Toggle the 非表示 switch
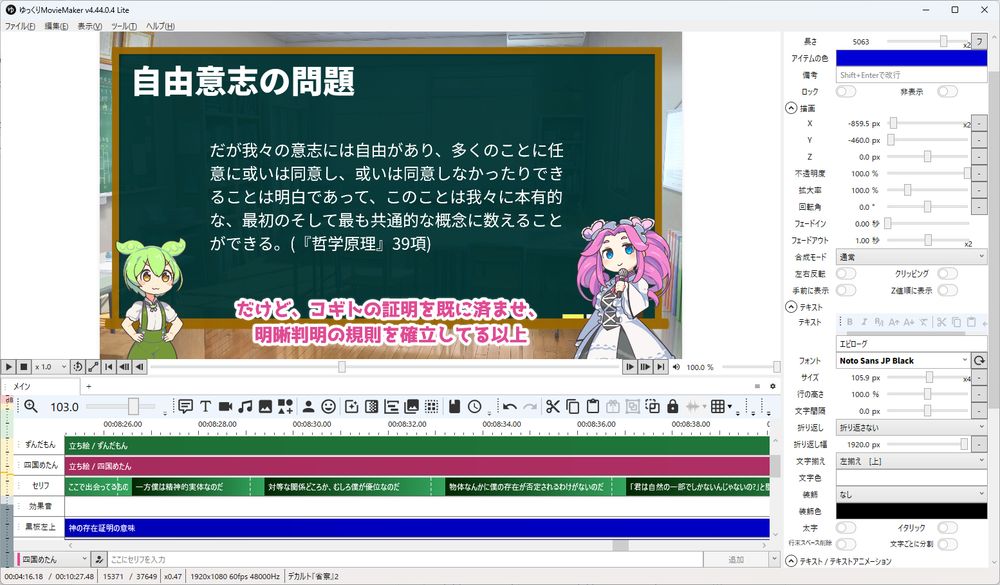The image size is (1000, 585). coord(947,91)
